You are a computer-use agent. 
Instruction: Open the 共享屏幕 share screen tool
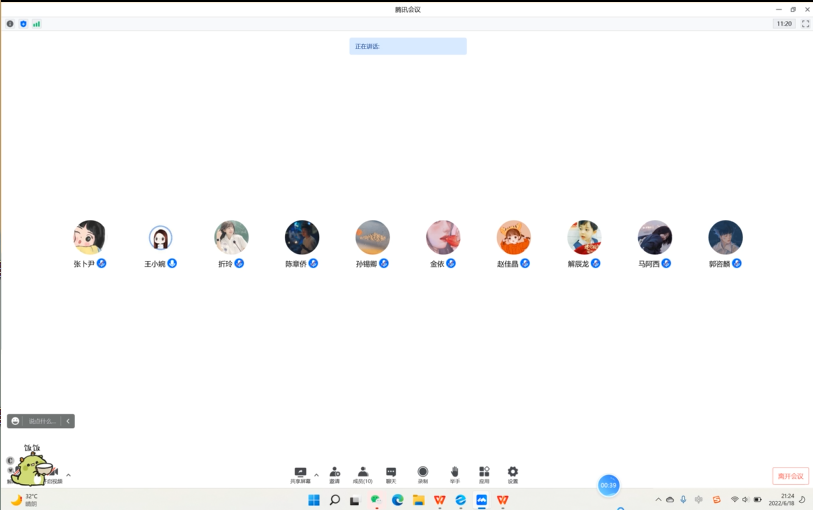300,473
